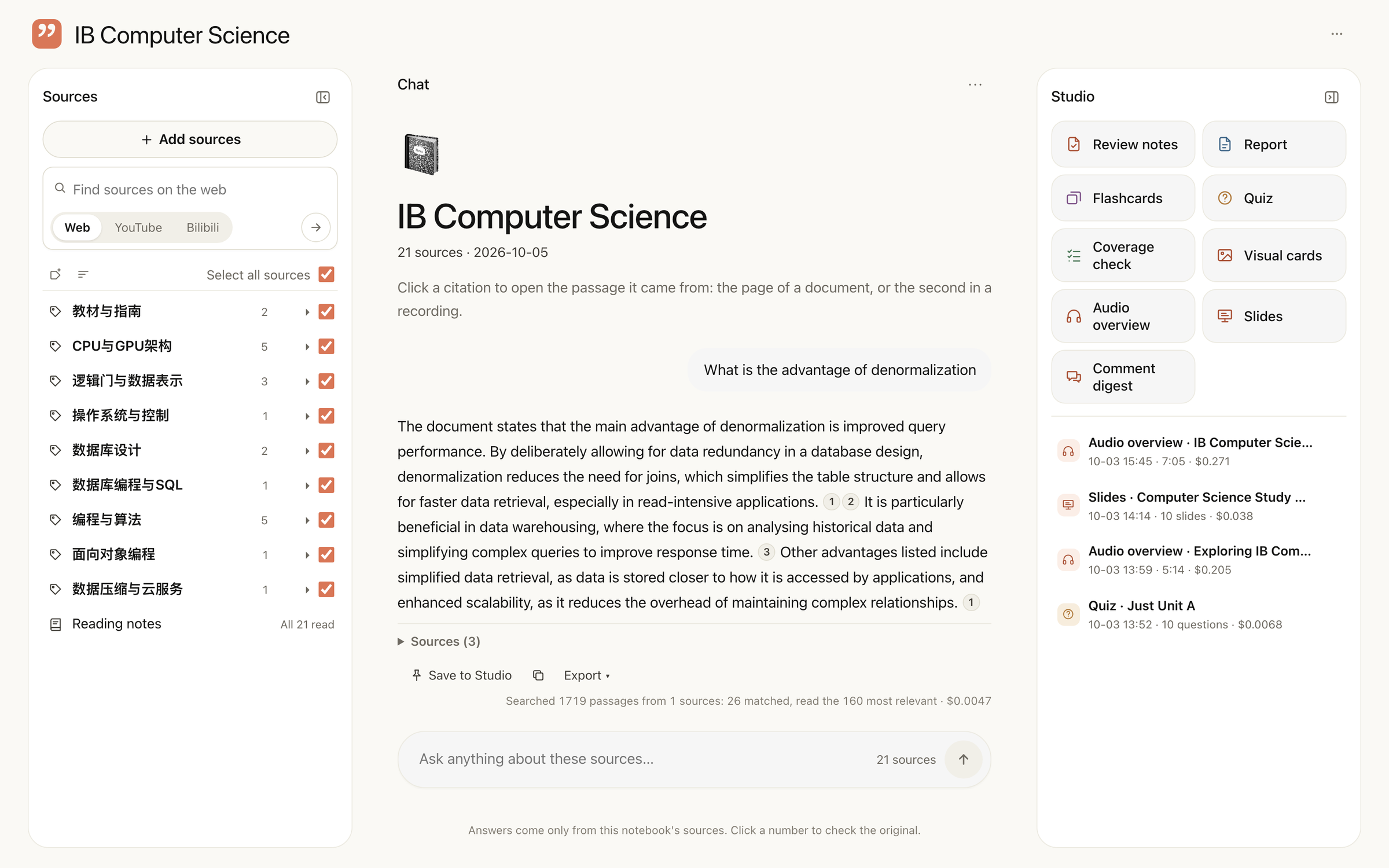Open the Comment digest tool
Image resolution: width=1389 pixels, height=868 pixels.
1123,377
